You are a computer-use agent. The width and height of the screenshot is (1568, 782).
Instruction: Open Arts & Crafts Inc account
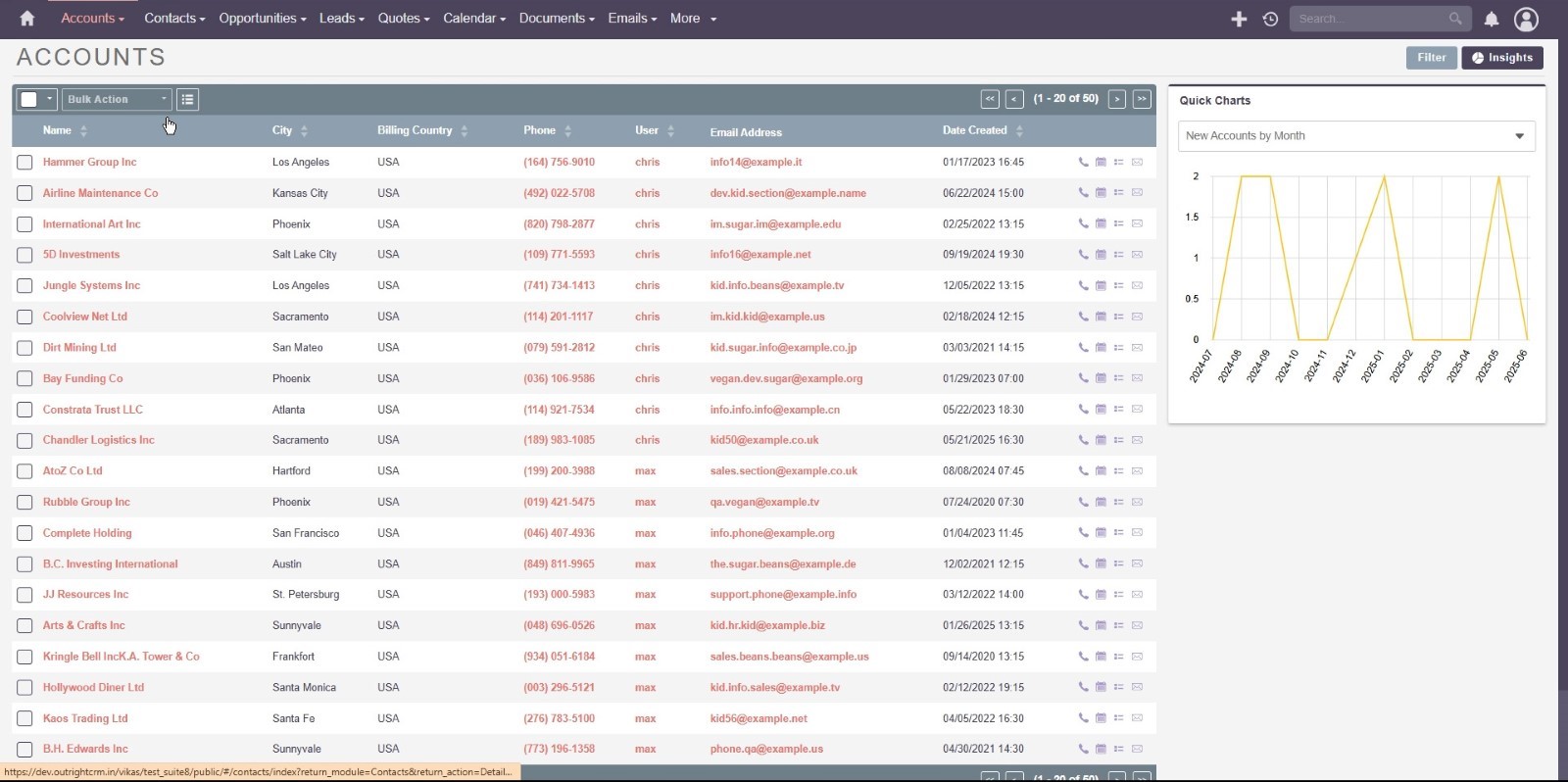coord(83,625)
